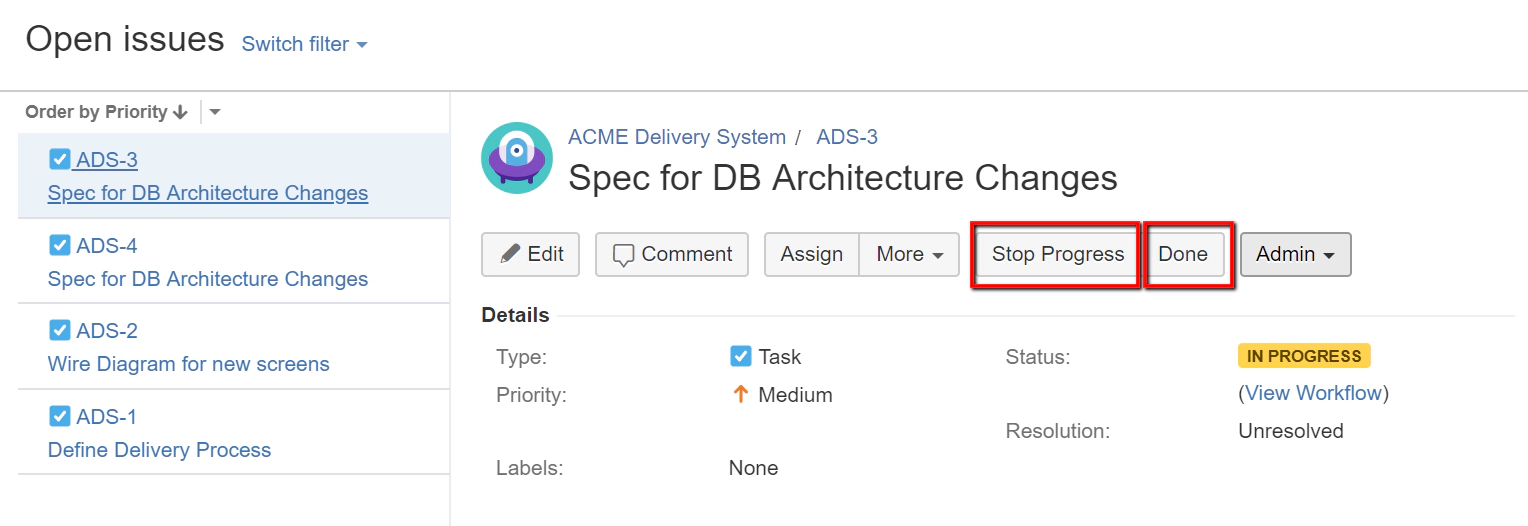The height and width of the screenshot is (526, 1528).
Task: Open the ACME Delivery System breadcrumb link
Action: (x=677, y=137)
